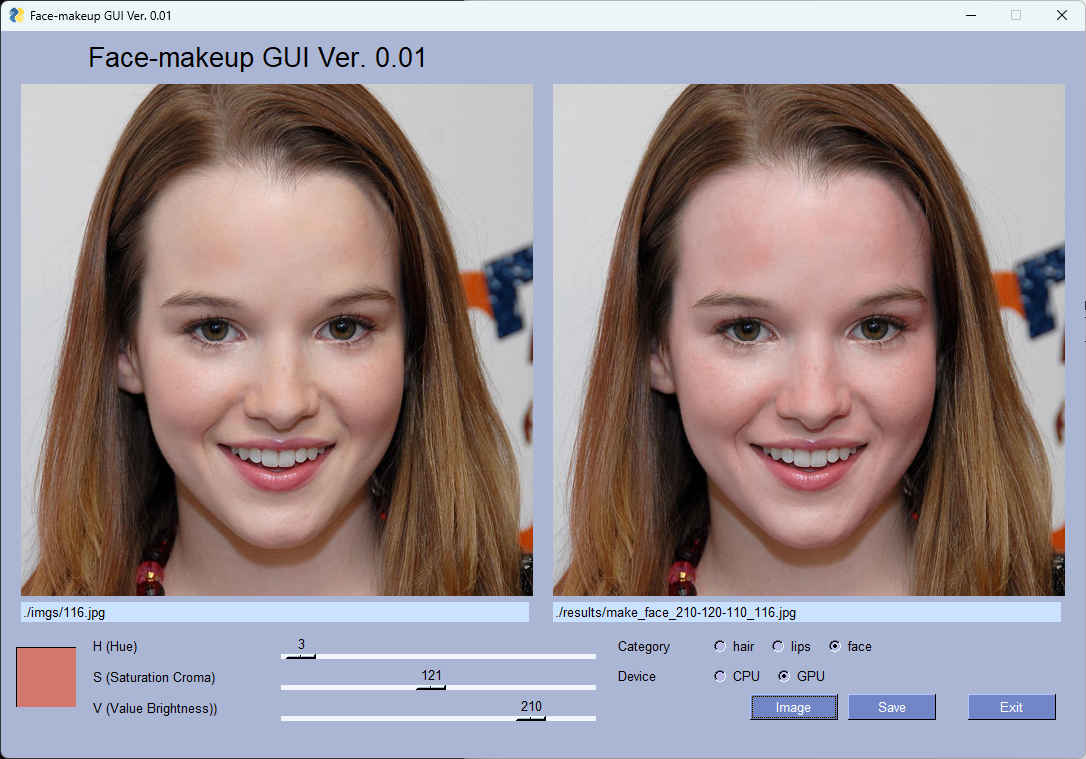Switch Device to CPU
Screen dimensions: 1086x759
(720, 676)
